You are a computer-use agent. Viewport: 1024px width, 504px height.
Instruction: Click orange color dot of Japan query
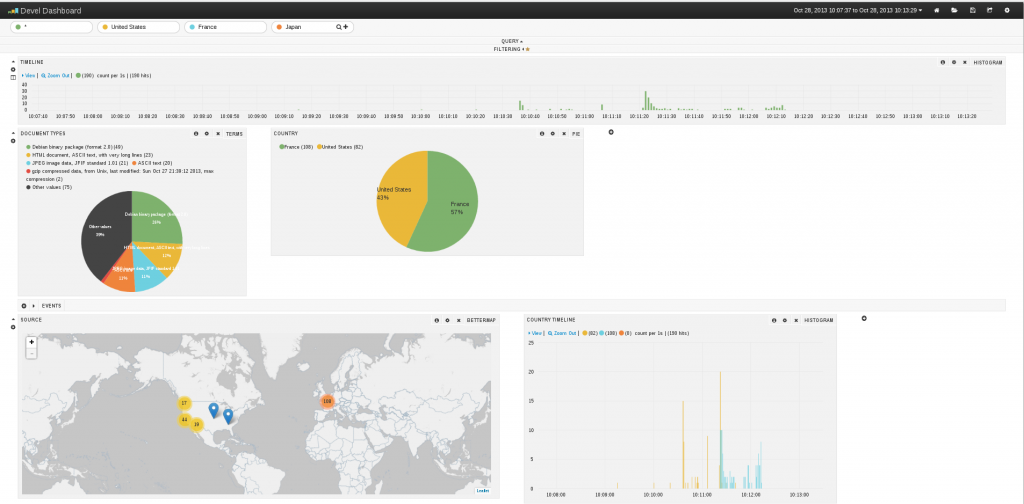280,27
